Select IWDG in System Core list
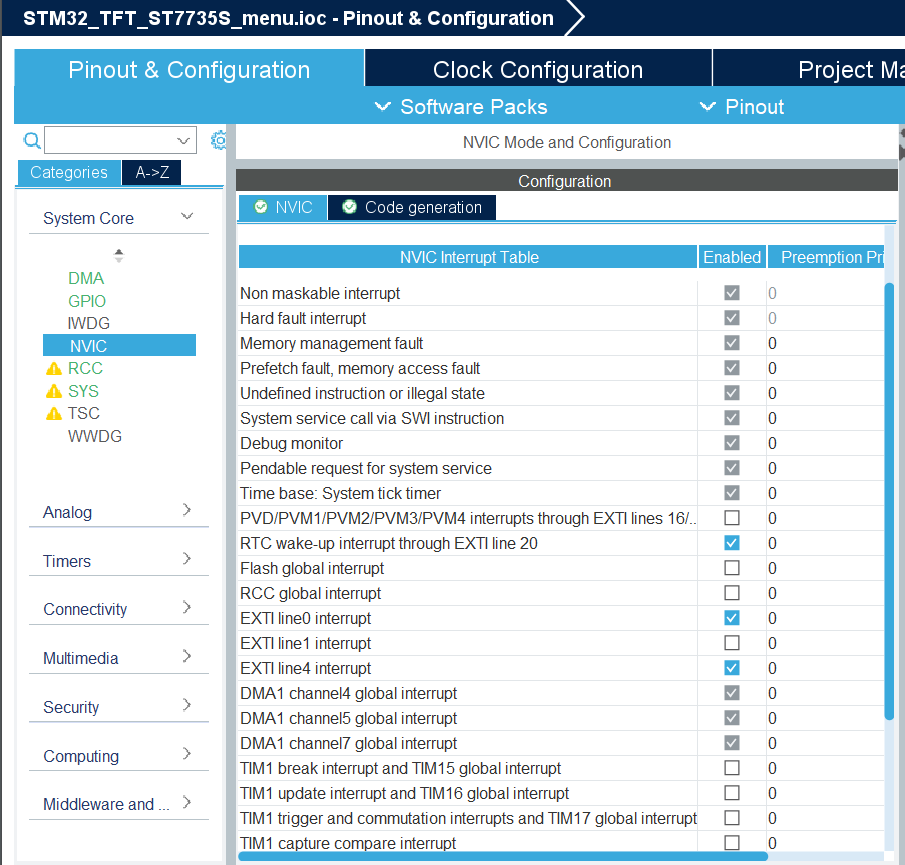The height and width of the screenshot is (865, 905). (88, 323)
